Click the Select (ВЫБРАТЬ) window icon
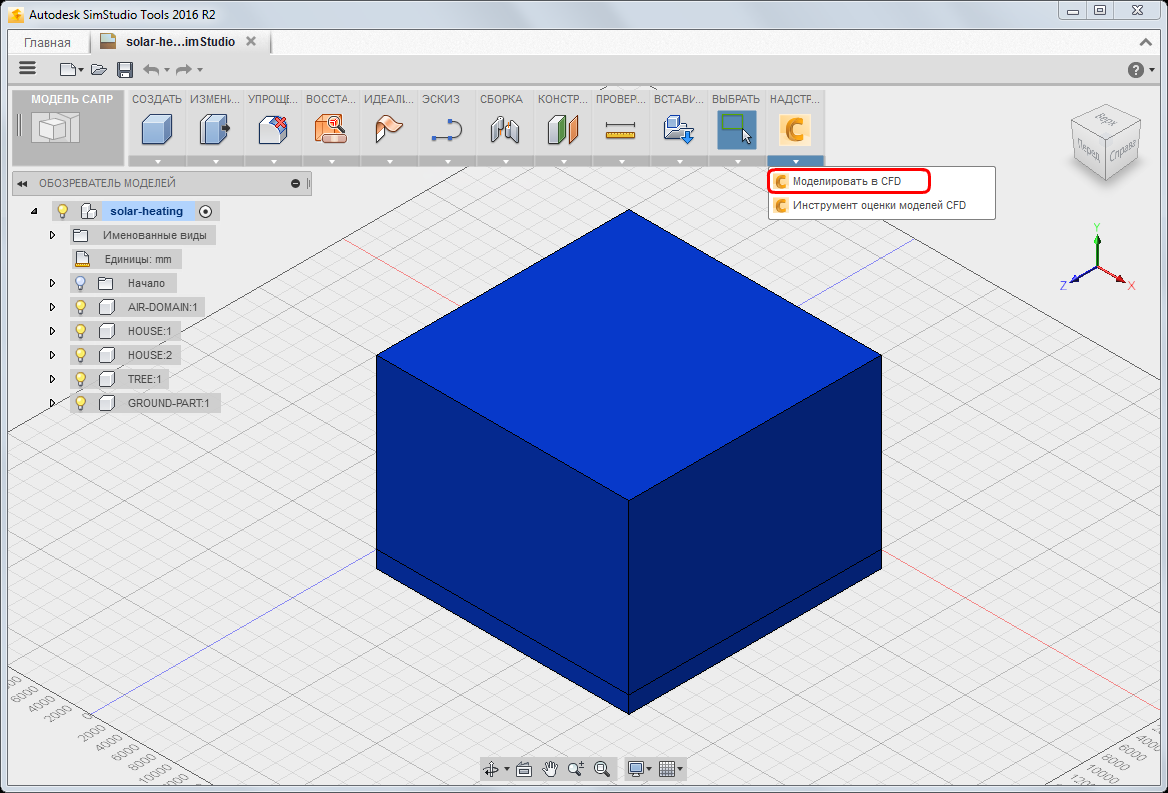 pyautogui.click(x=737, y=130)
